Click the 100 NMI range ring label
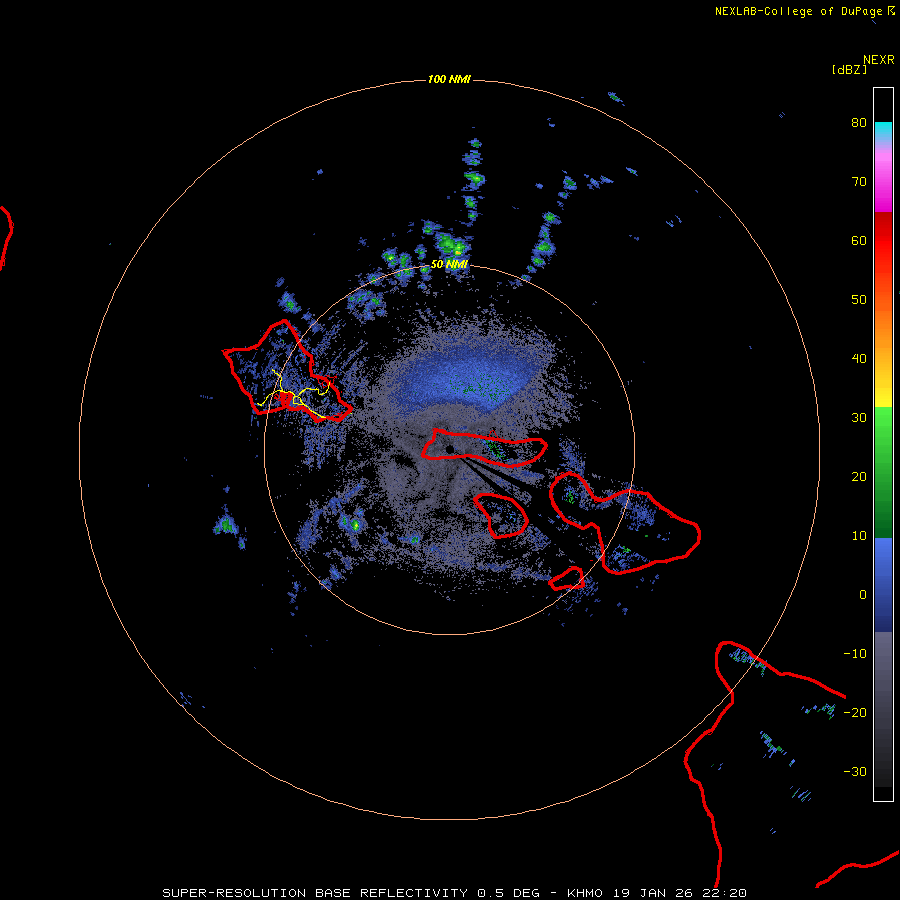The image size is (900, 900). [449, 79]
